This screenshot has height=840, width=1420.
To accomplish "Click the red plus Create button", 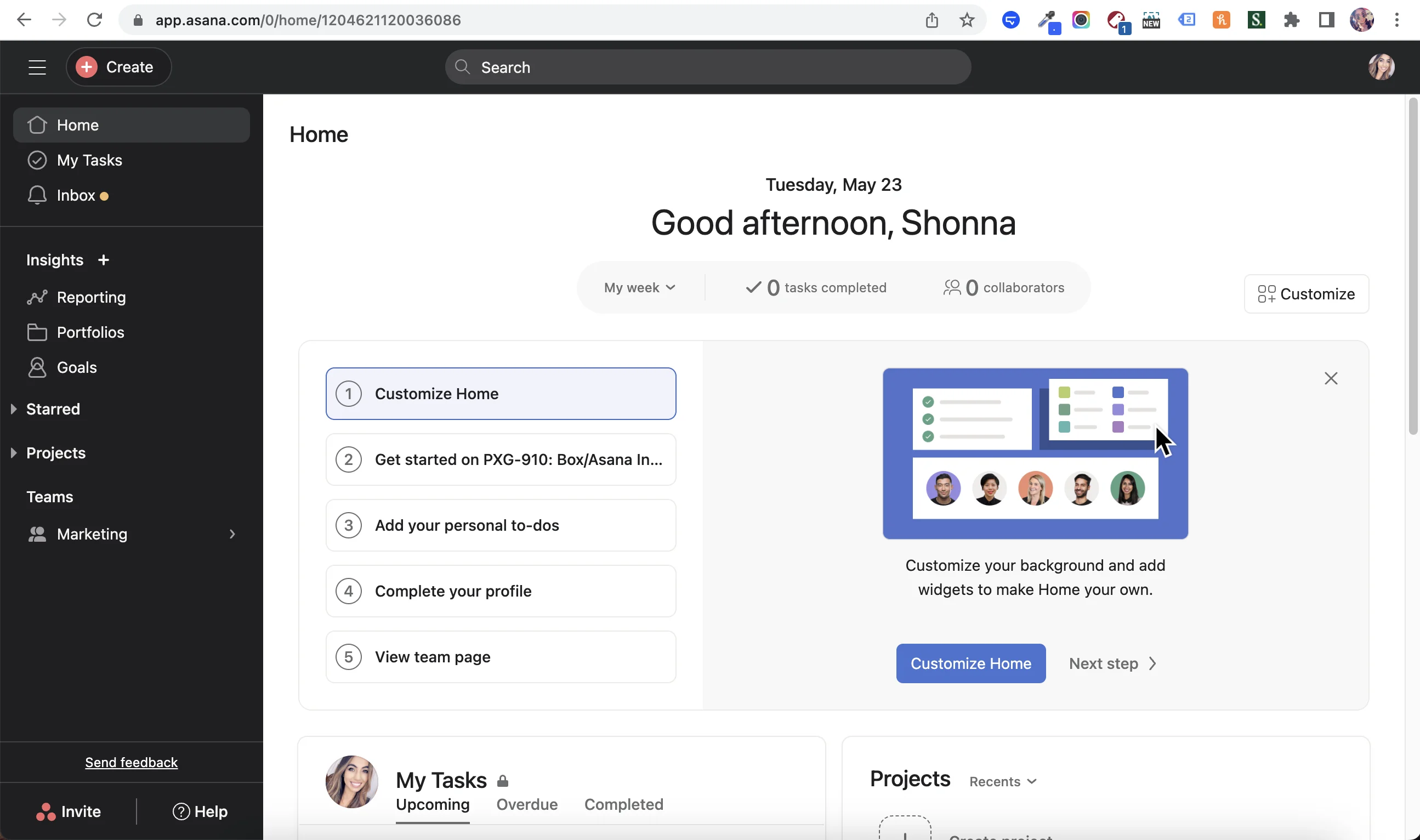I will point(118,67).
